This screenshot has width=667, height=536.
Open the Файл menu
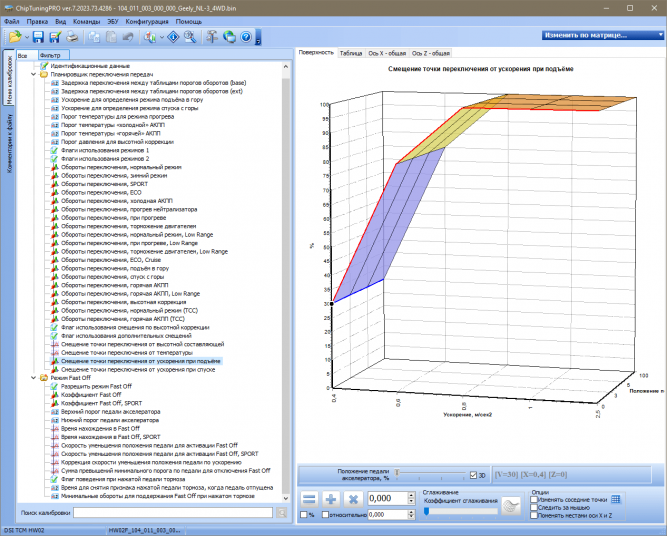click(11, 21)
